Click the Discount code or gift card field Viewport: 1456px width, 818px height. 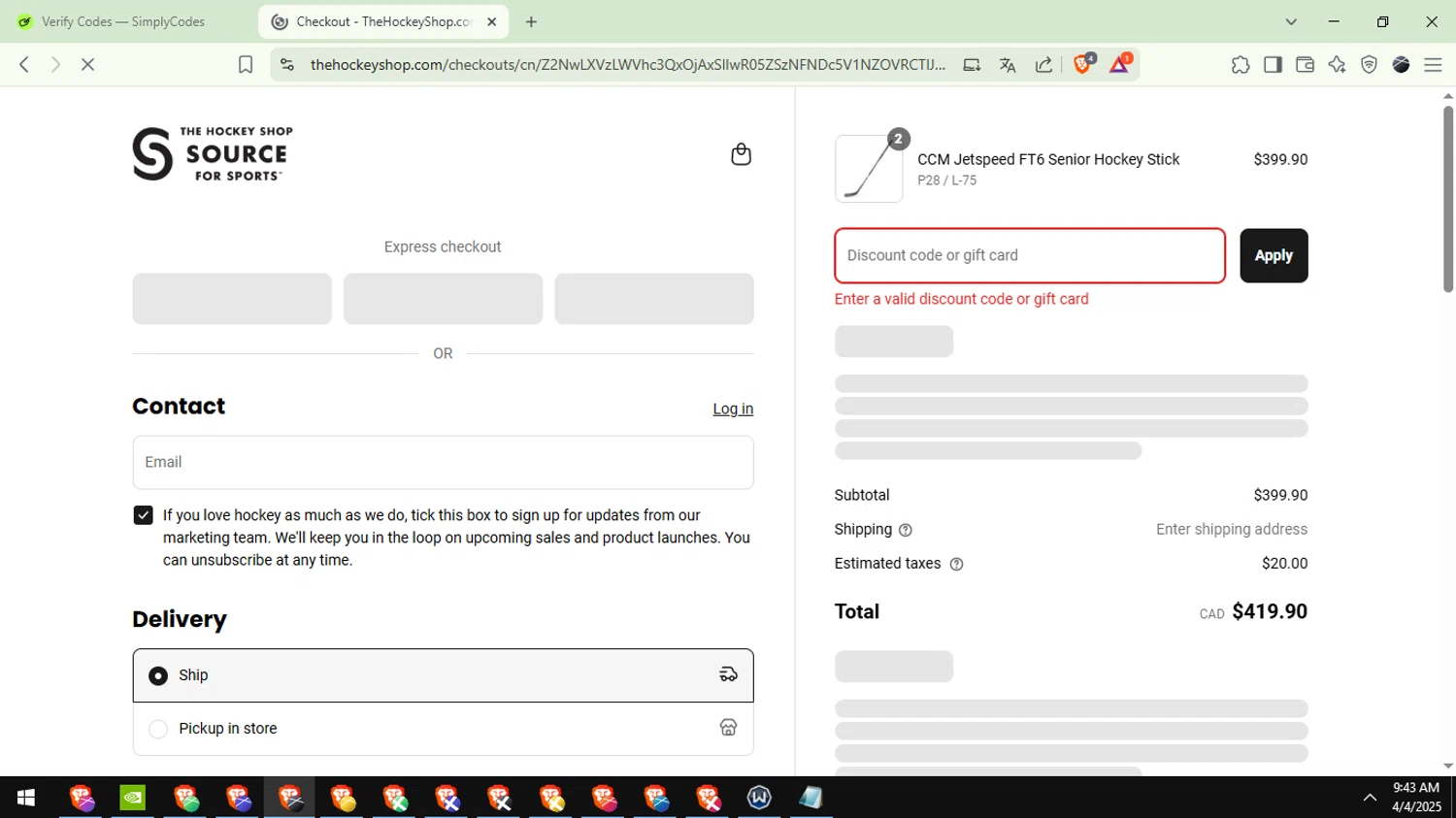click(1030, 255)
